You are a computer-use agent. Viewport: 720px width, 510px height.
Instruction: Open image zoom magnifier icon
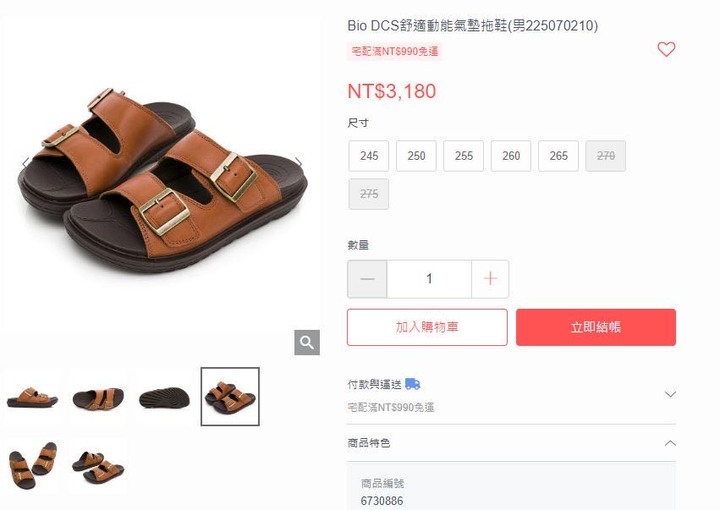[307, 342]
